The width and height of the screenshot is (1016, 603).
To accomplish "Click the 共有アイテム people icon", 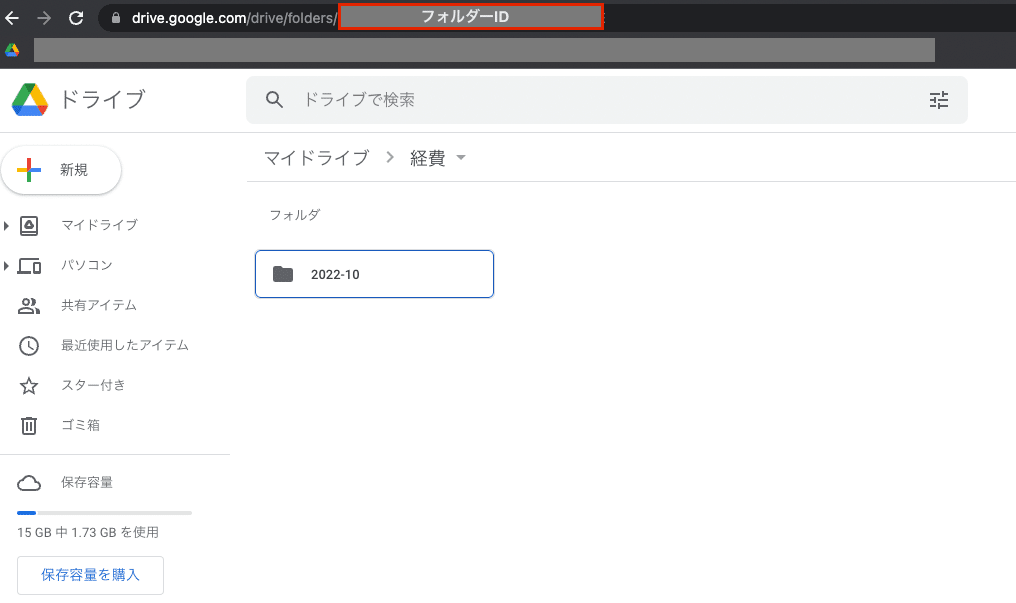I will click(x=29, y=306).
